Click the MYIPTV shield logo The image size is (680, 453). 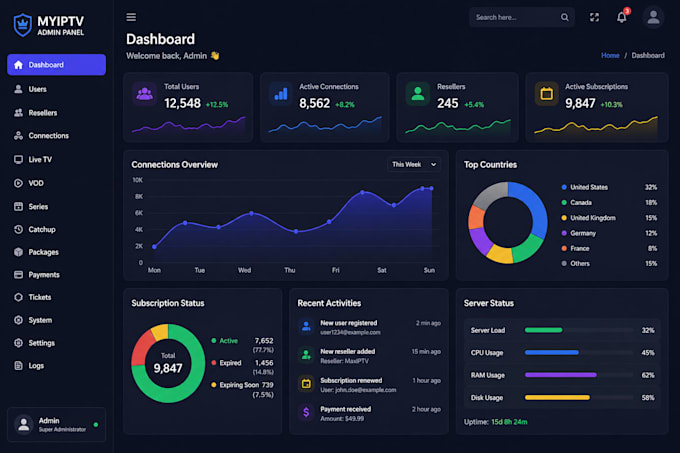[x=23, y=25]
